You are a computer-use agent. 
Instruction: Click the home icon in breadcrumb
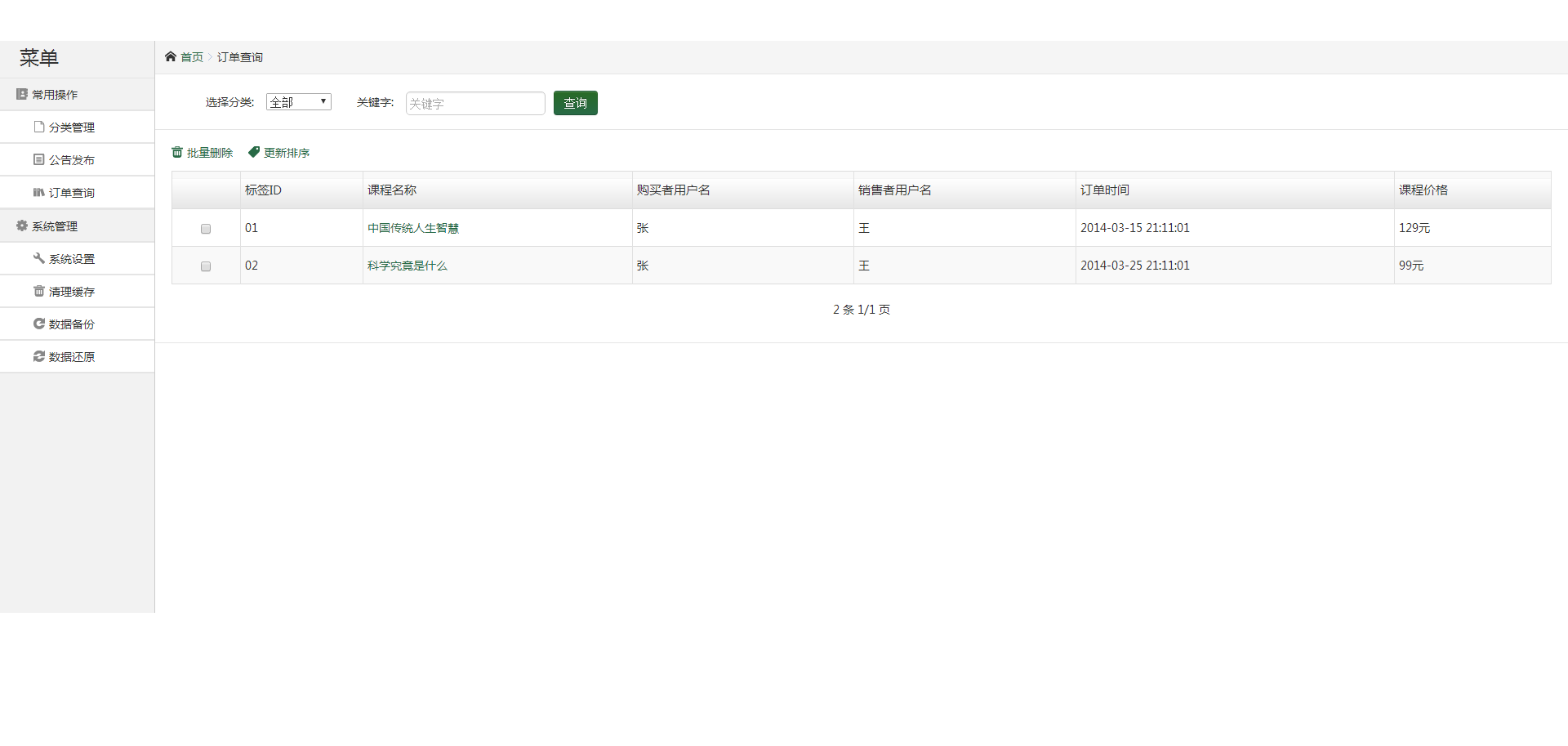(171, 56)
